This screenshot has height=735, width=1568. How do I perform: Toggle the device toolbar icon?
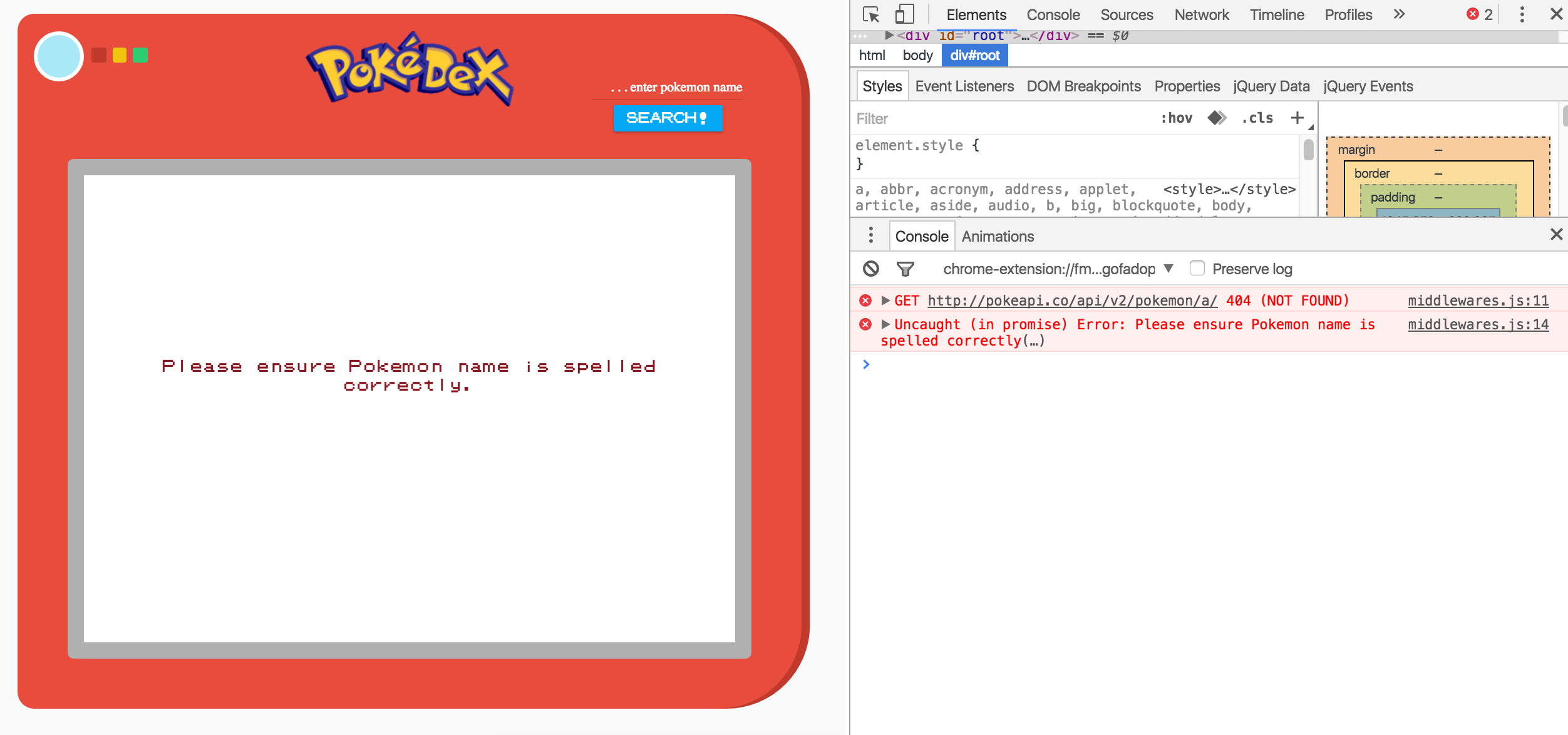pos(904,14)
